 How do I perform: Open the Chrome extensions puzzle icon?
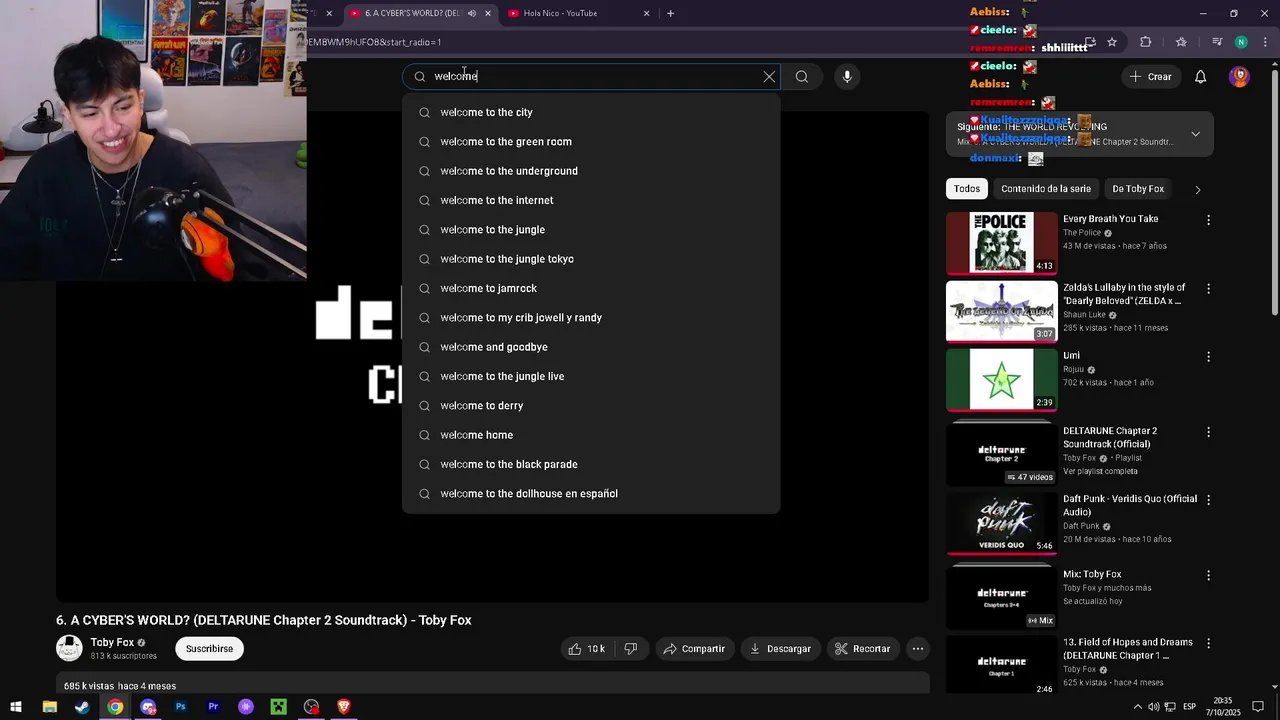[x=1146, y=42]
